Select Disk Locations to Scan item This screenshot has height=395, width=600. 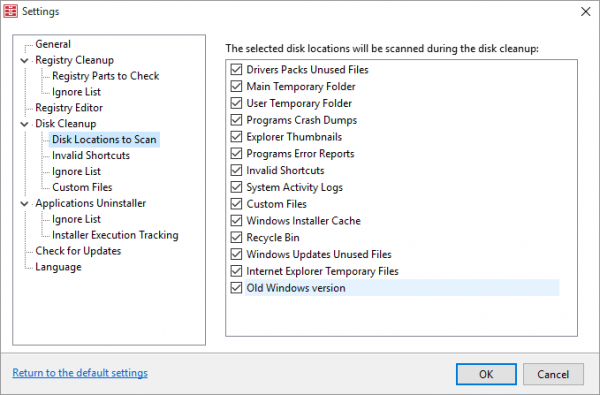pyautogui.click(x=104, y=139)
